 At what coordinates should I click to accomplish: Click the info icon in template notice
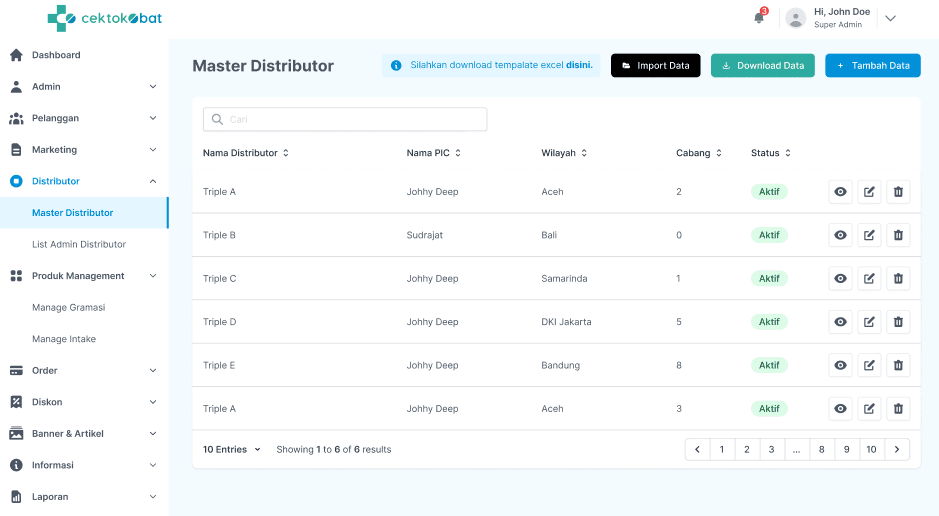point(396,66)
